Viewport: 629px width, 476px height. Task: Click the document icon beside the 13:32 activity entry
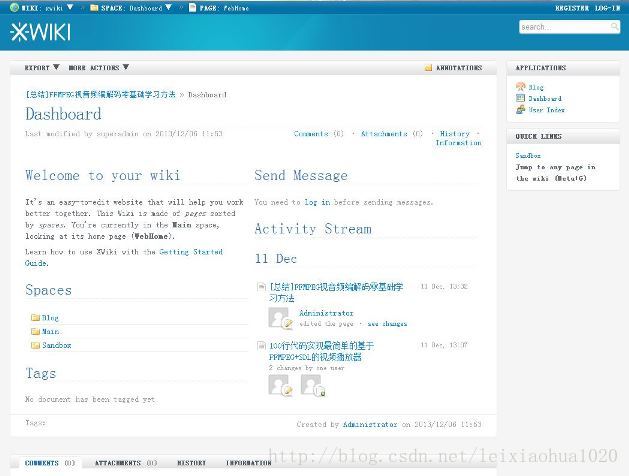[x=261, y=286]
